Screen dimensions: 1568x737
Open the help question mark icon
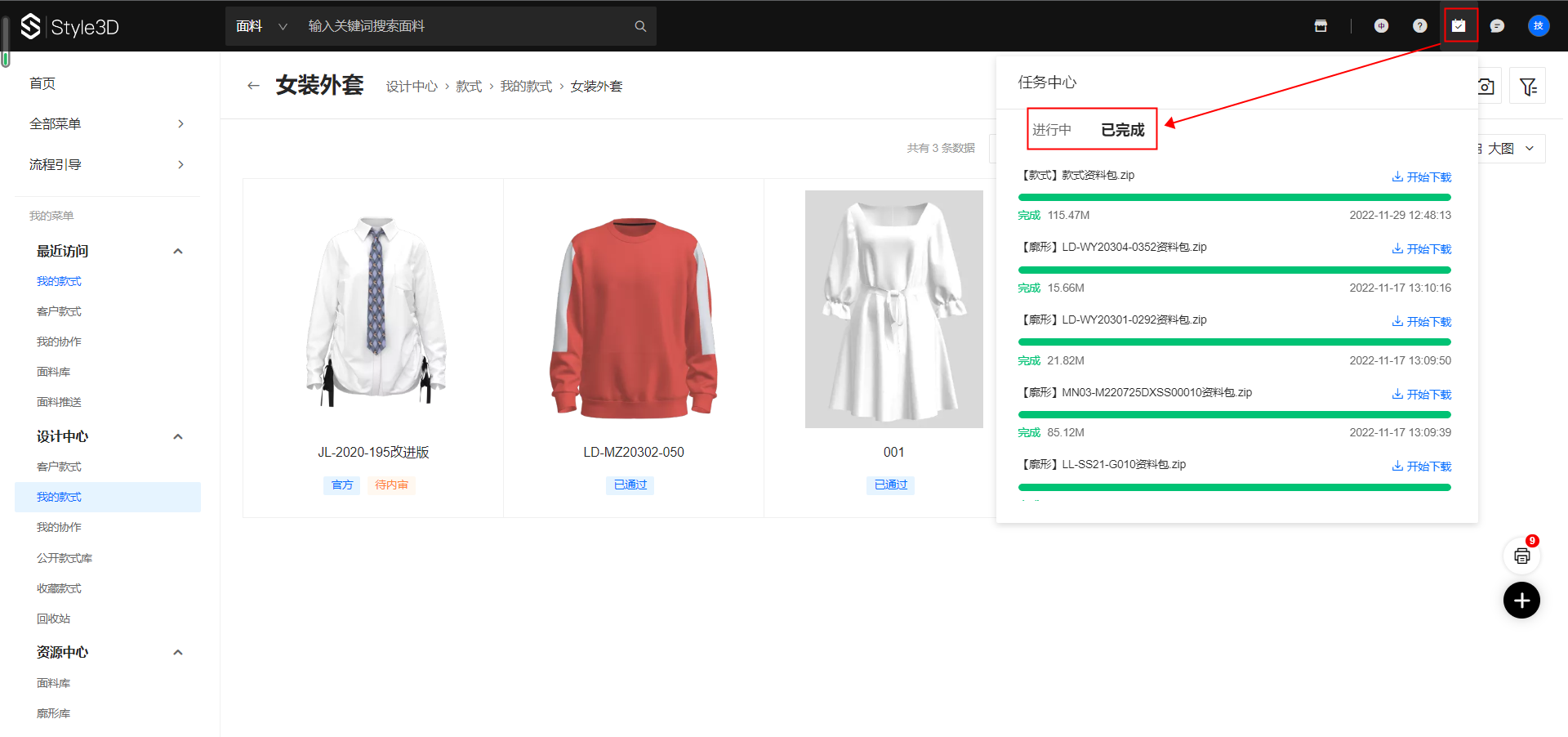pyautogui.click(x=1419, y=26)
